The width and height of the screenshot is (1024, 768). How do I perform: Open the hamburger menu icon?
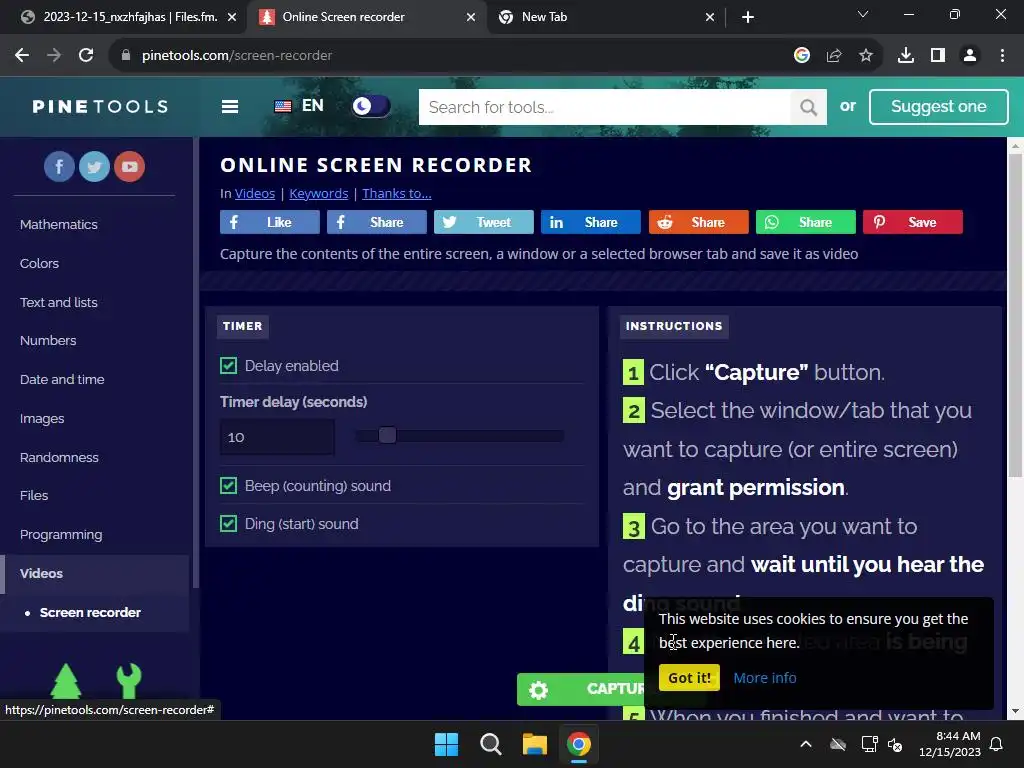(x=230, y=106)
